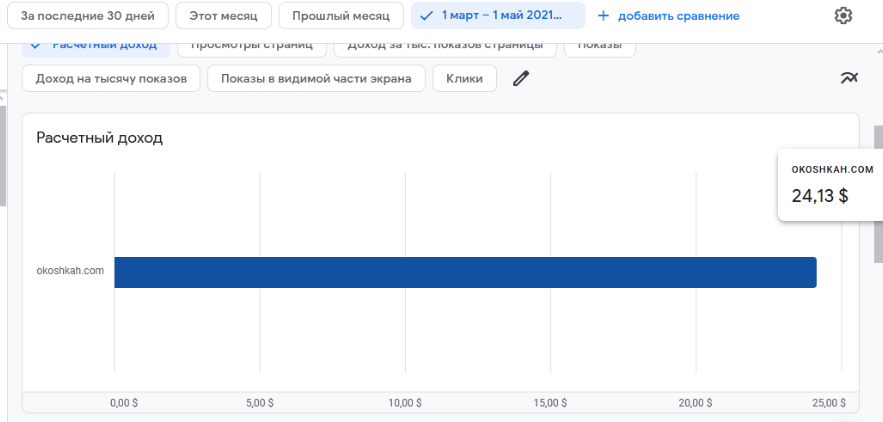Toggle Показы в видимой части экрана chip
Screen dimensions: 883x422
point(316,78)
